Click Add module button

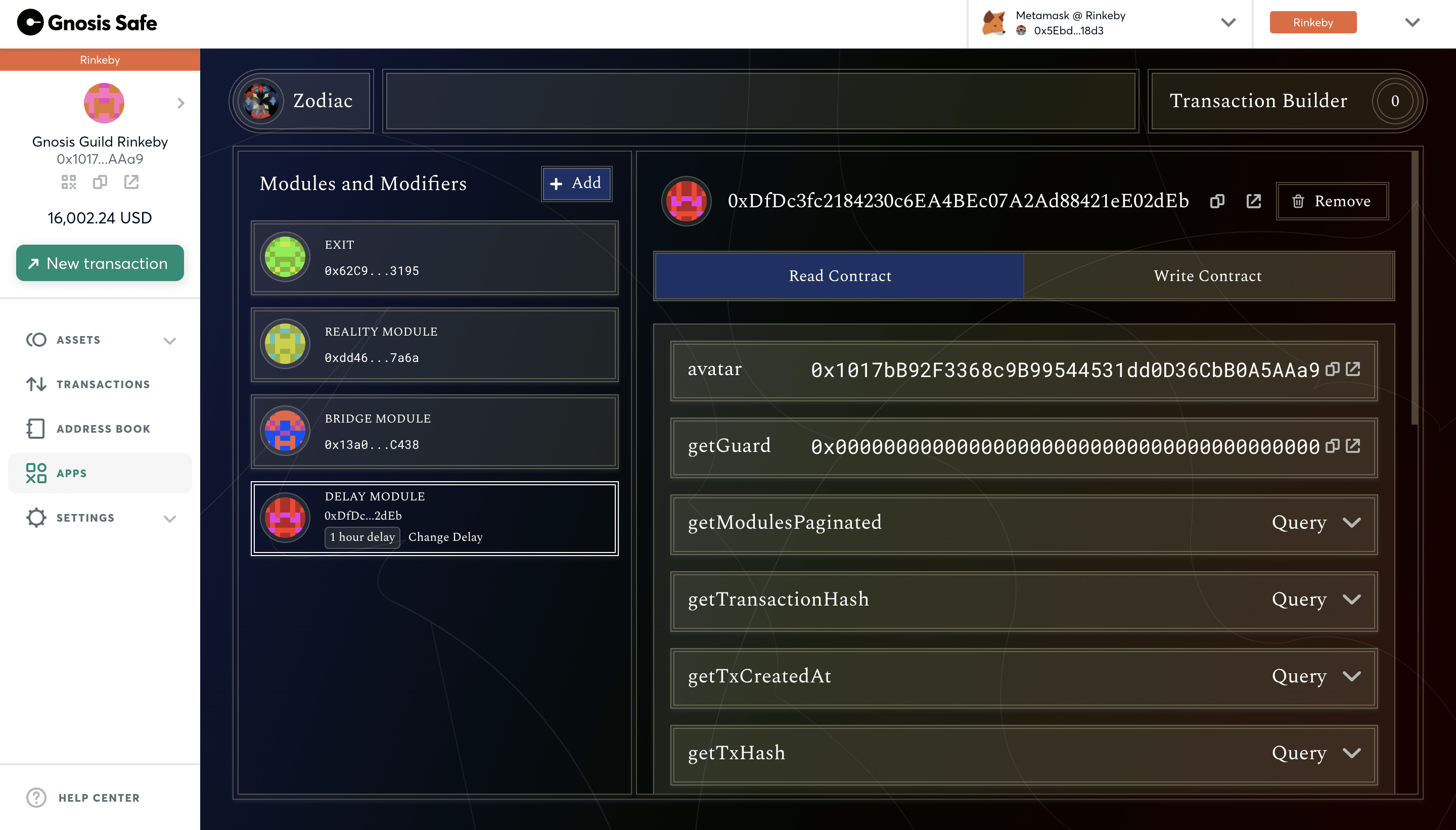pos(577,183)
